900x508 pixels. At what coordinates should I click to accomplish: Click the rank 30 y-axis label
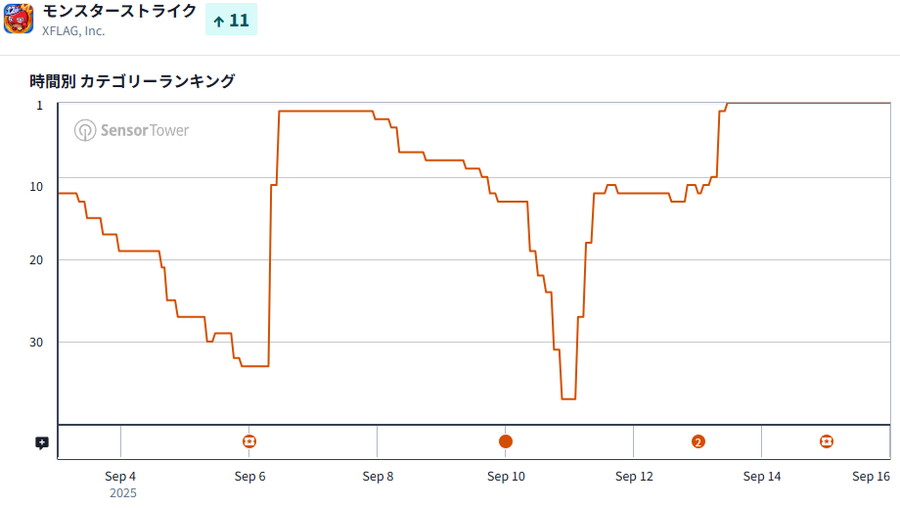click(x=37, y=342)
